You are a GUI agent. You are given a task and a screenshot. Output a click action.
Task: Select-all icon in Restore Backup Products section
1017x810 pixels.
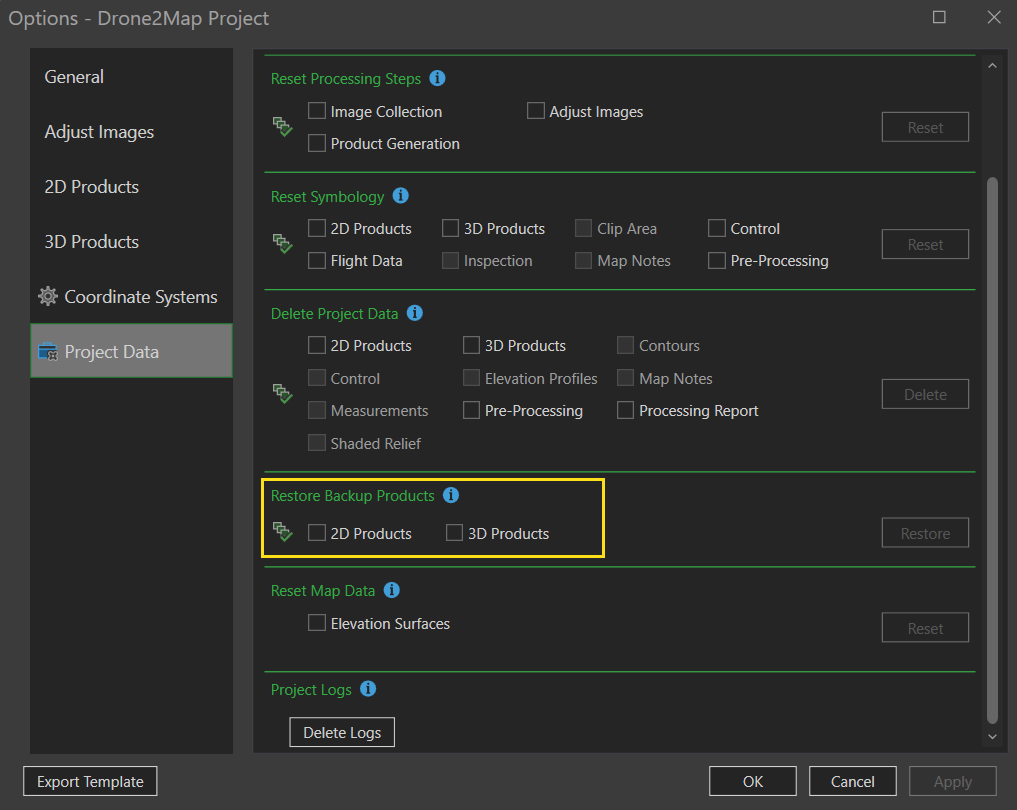(x=283, y=532)
